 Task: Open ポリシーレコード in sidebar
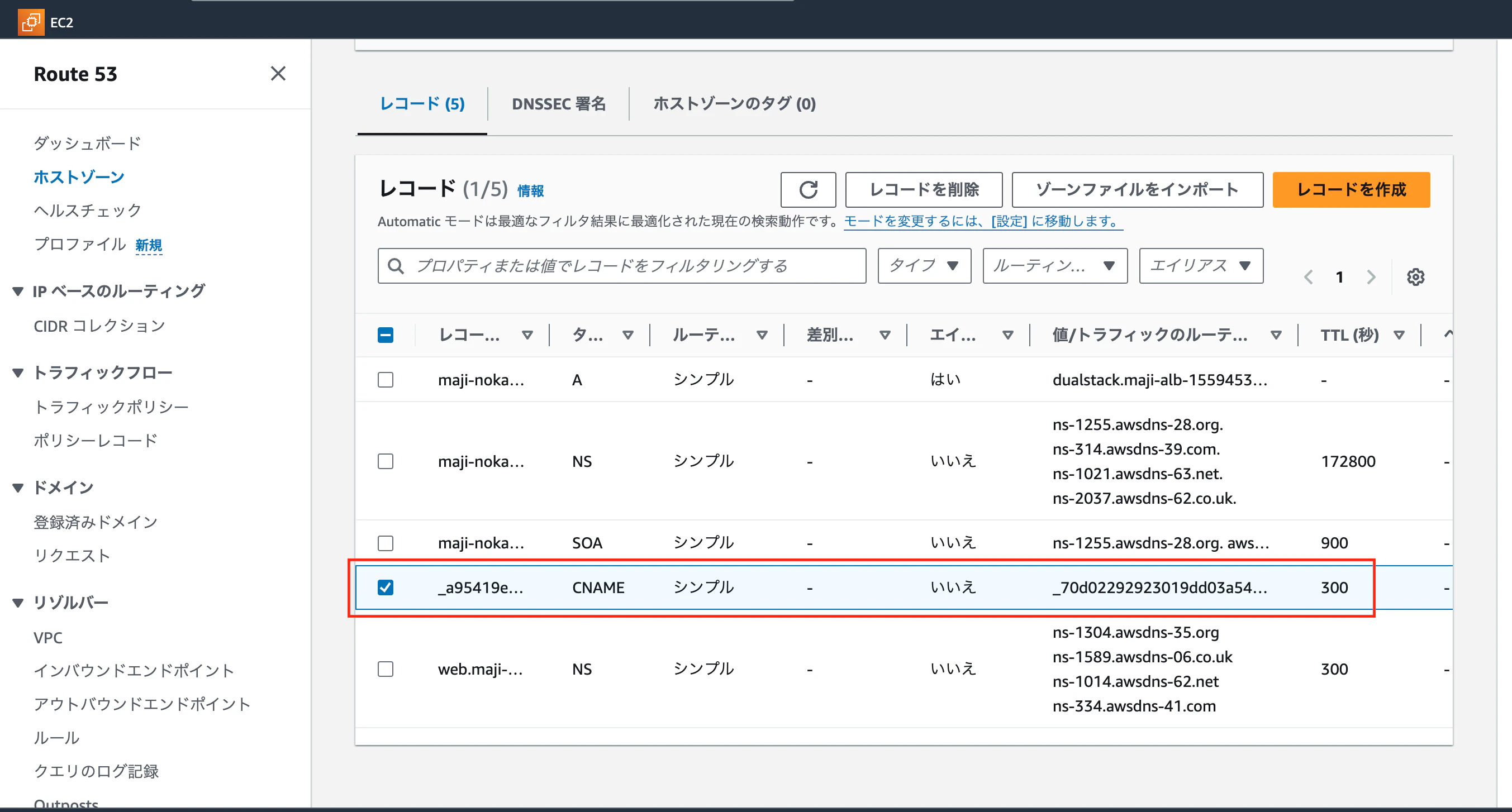(95, 440)
